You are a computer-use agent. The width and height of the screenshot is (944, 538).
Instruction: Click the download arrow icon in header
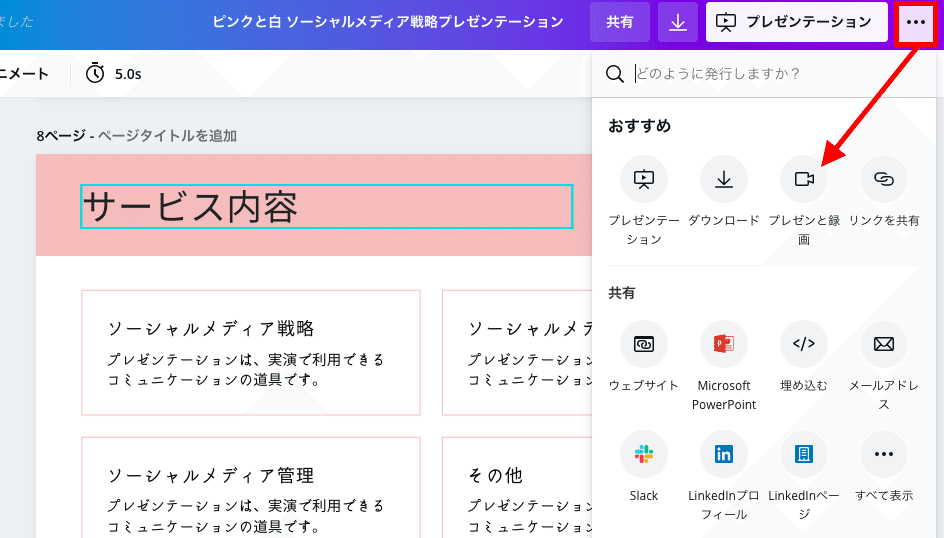(678, 22)
